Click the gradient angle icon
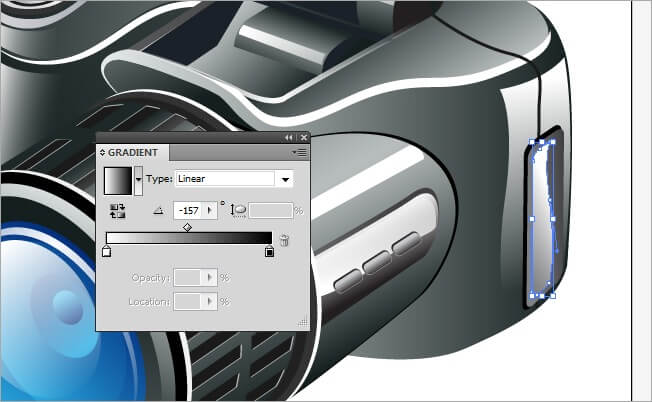This screenshot has width=652, height=402. coord(157,211)
